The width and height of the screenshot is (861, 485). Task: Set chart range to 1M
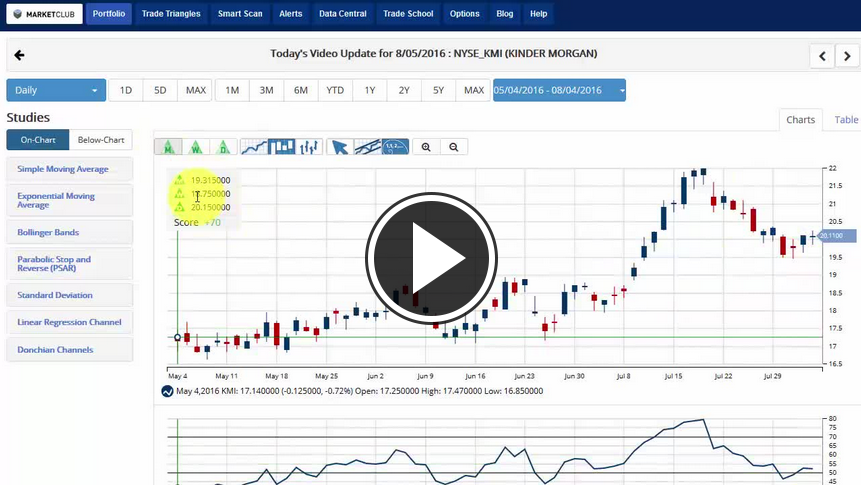[x=232, y=90]
